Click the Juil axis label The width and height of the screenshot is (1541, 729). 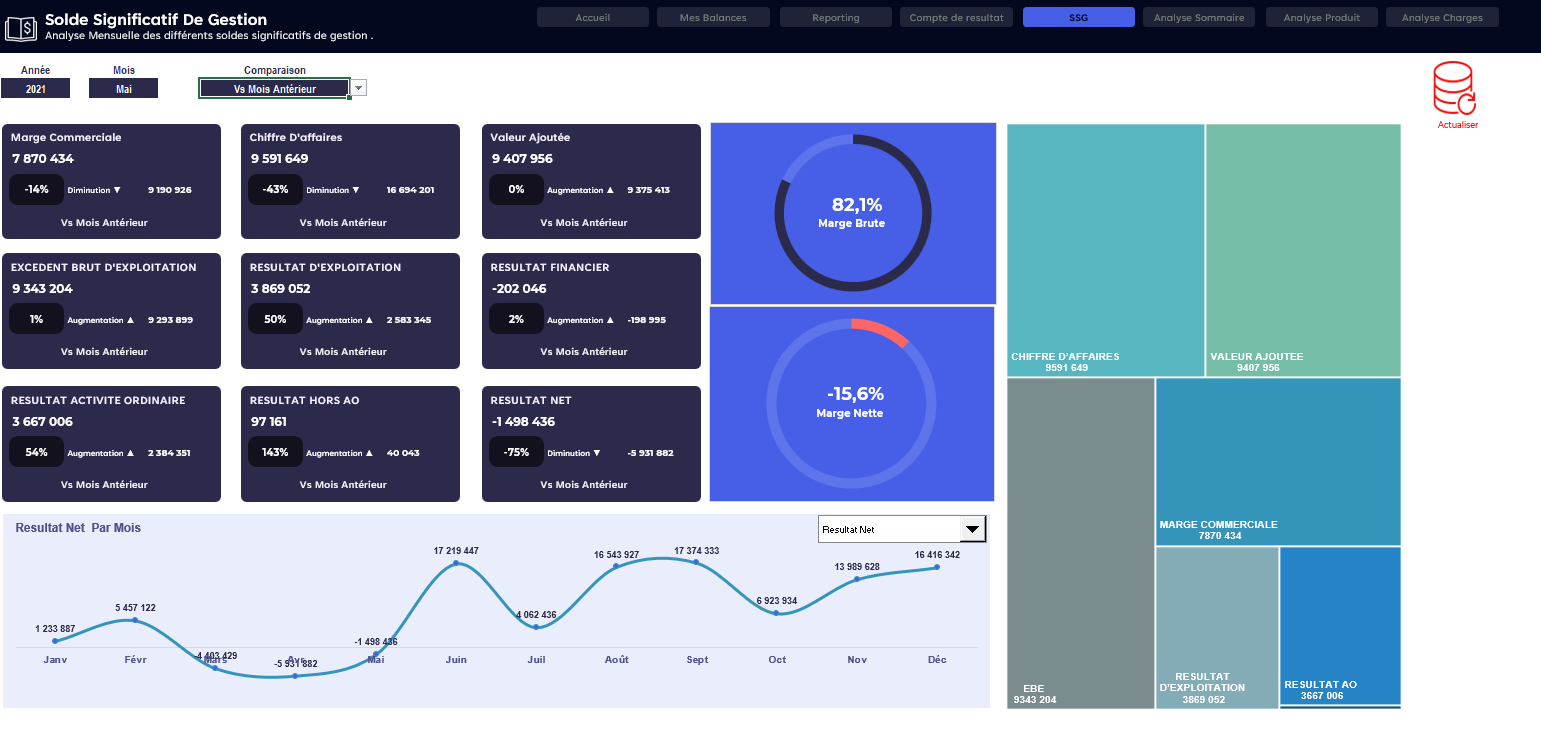tap(536, 660)
